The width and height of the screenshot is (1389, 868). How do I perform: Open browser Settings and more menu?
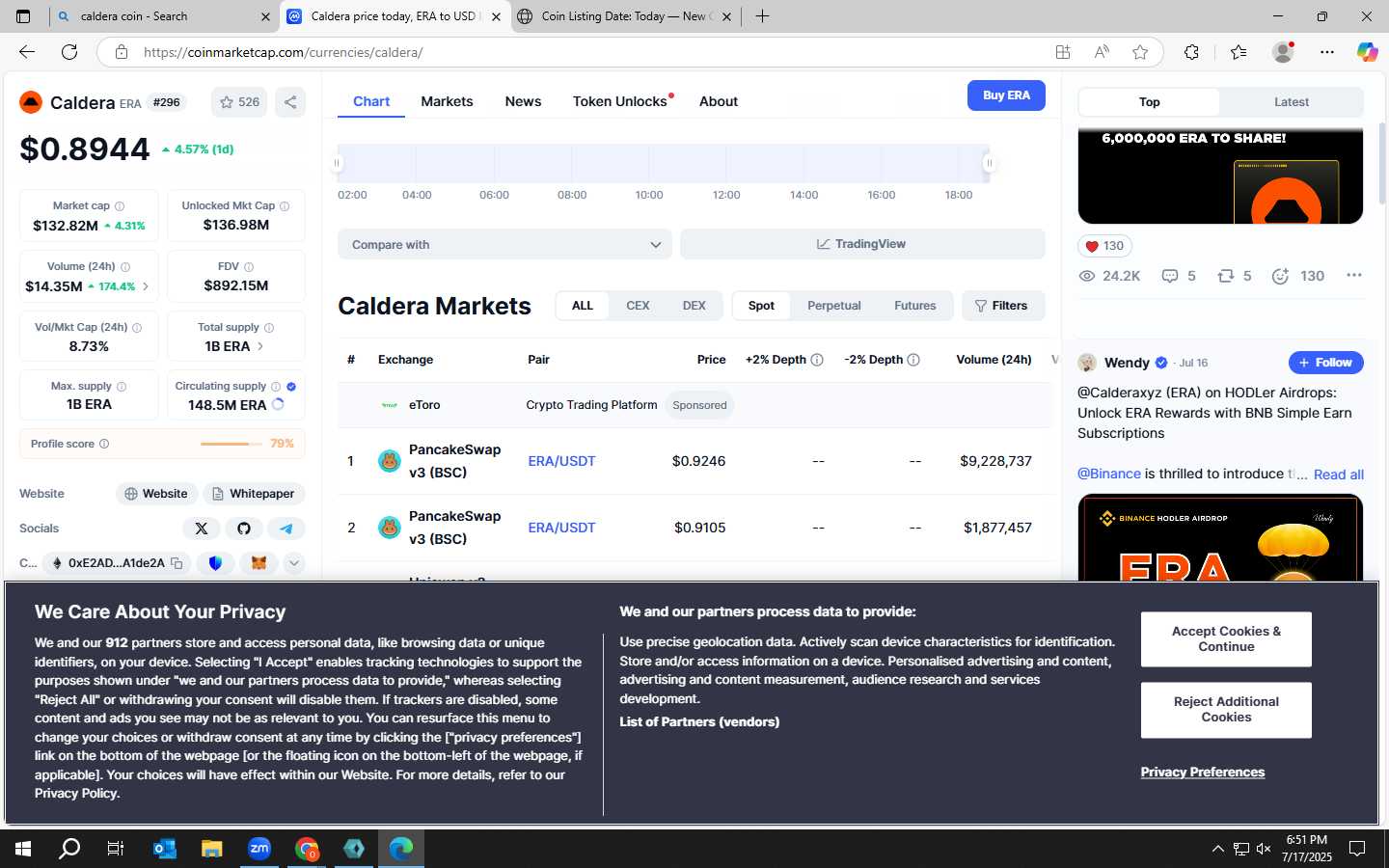tap(1327, 52)
